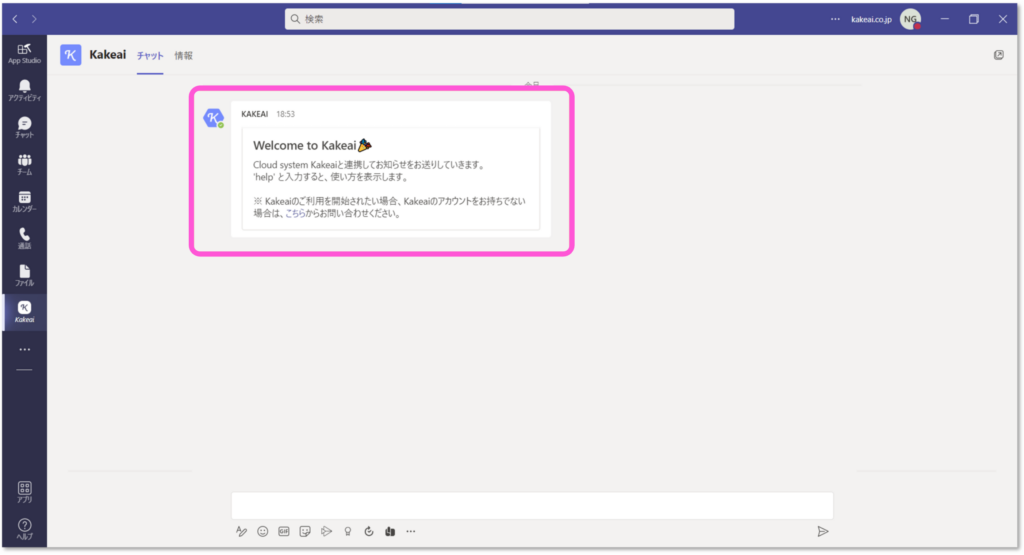This screenshot has width=1024, height=555.
Task: Open the Calendar in sidebar
Action: [x=24, y=201]
